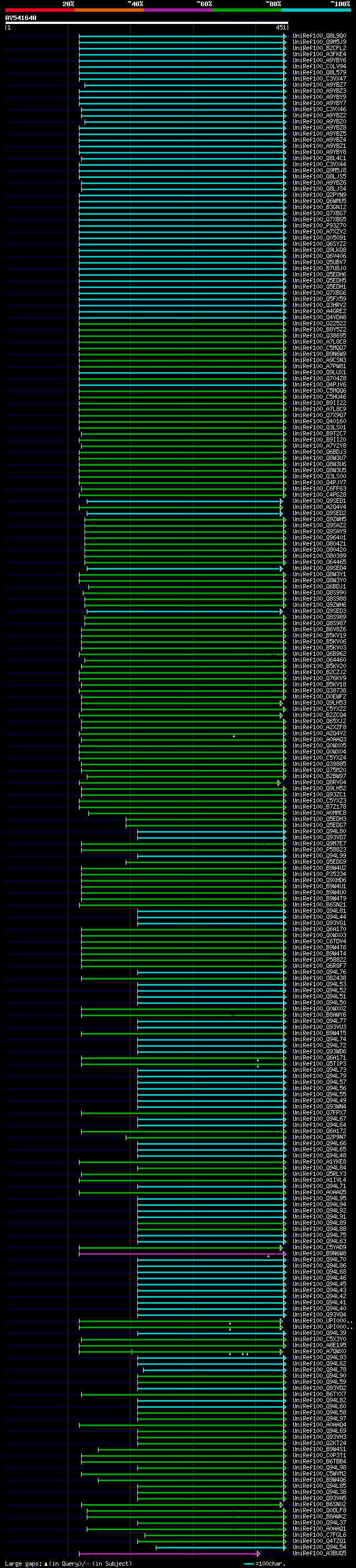Select the UniRef100_Q8L4C1 label
This screenshot has height=1568, width=356.
click(x=319, y=159)
